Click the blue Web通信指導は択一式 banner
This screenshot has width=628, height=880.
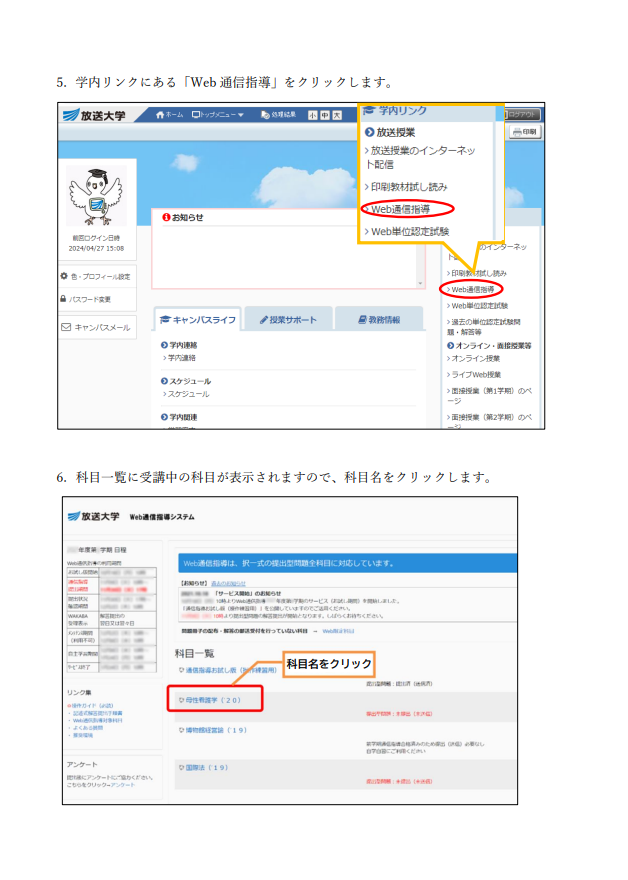(x=347, y=563)
